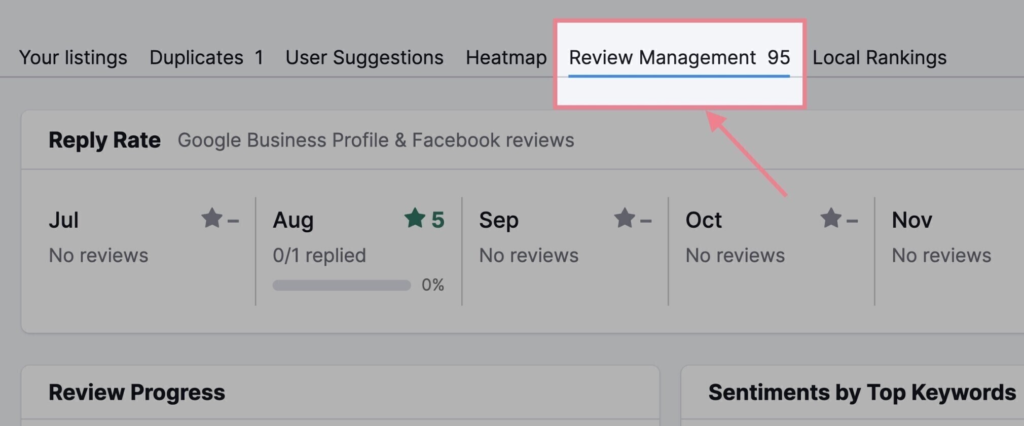This screenshot has height=426, width=1024.
Task: Open the Local Rankings tab
Action: [x=879, y=57]
